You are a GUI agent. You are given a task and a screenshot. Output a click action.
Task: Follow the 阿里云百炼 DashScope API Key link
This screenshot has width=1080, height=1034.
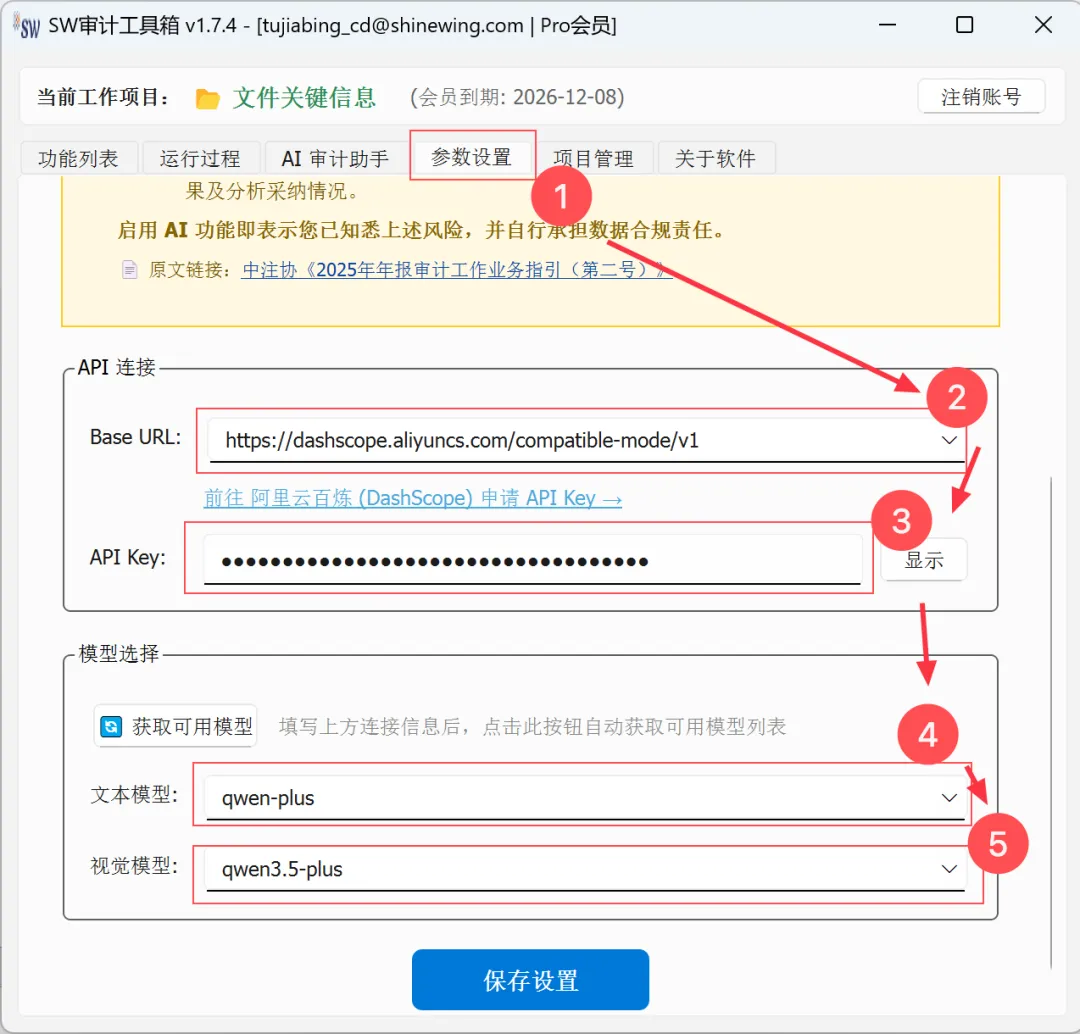point(413,498)
